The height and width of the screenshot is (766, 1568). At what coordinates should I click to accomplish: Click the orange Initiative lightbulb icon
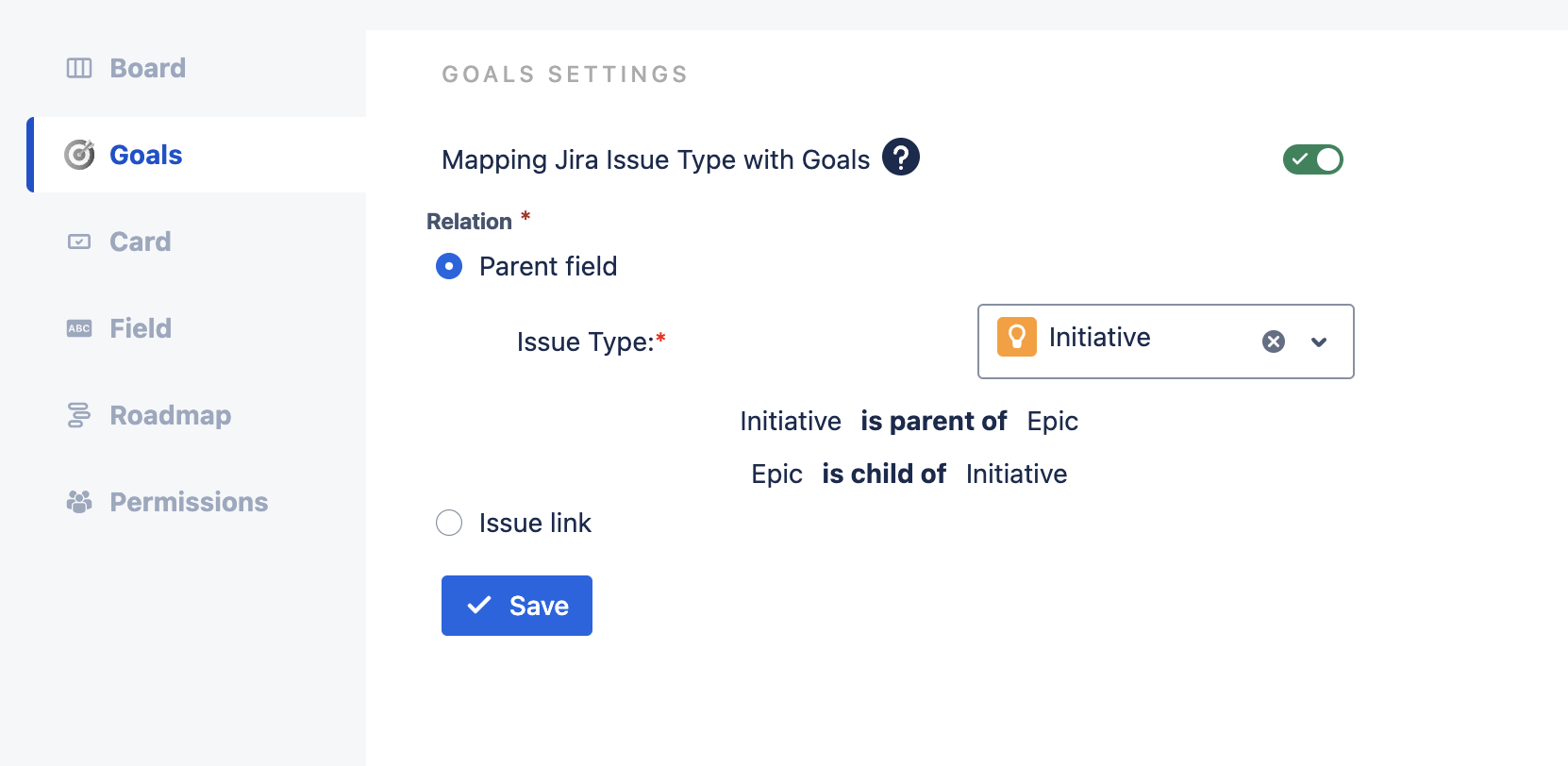(x=1017, y=337)
